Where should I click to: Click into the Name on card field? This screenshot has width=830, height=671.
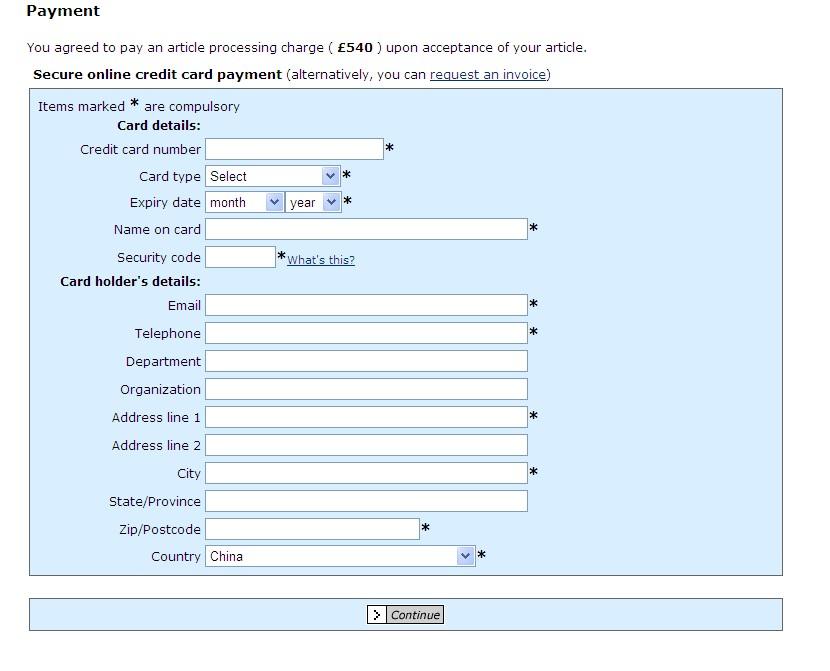pos(366,229)
